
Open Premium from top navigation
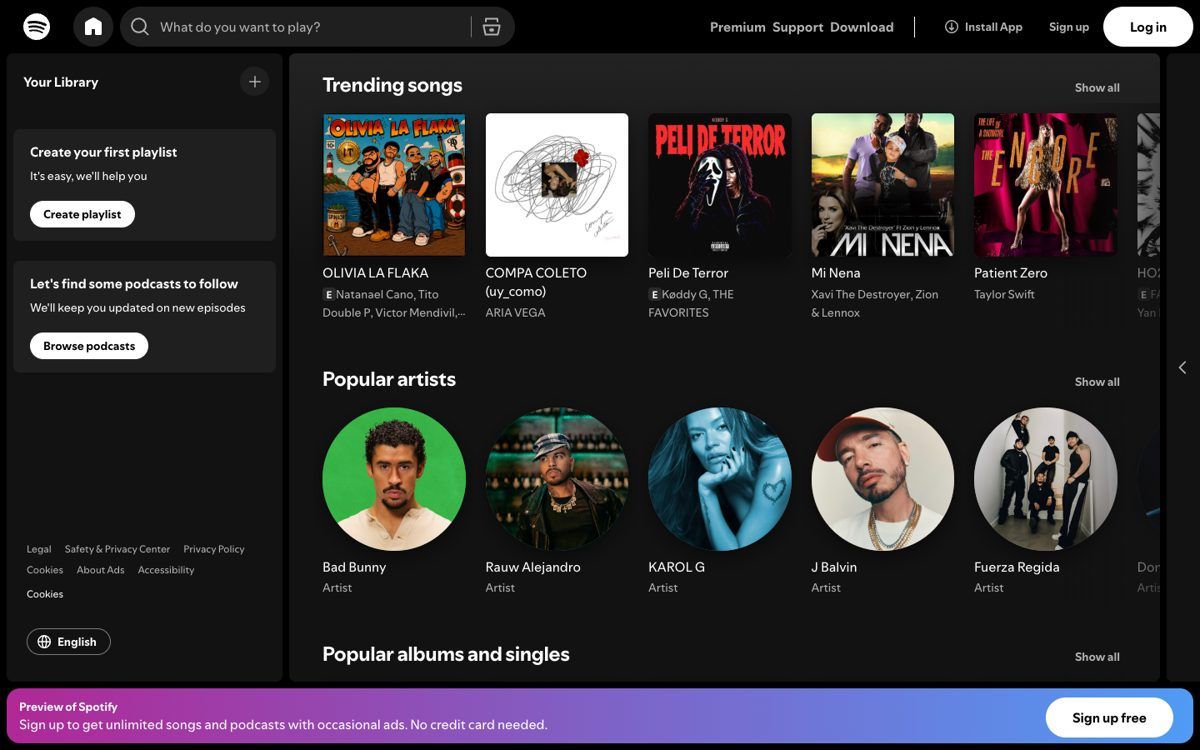click(x=738, y=27)
